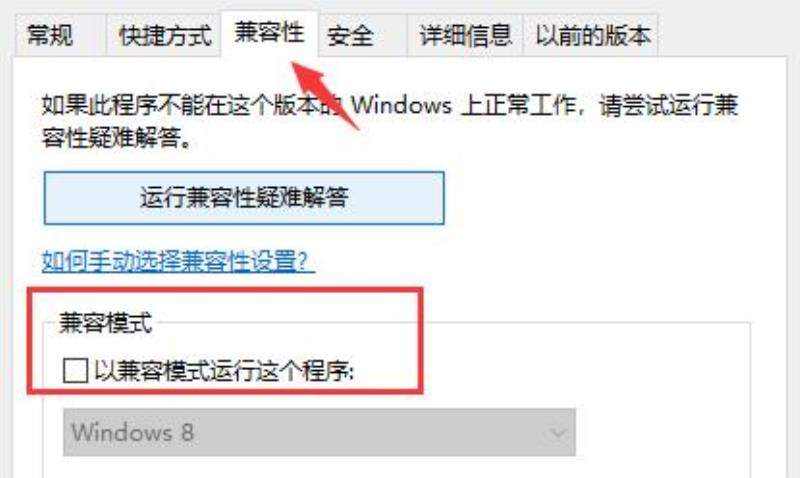Image resolution: width=800 pixels, height=478 pixels.
Task: Select the 兼容性 tab
Action: click(269, 33)
